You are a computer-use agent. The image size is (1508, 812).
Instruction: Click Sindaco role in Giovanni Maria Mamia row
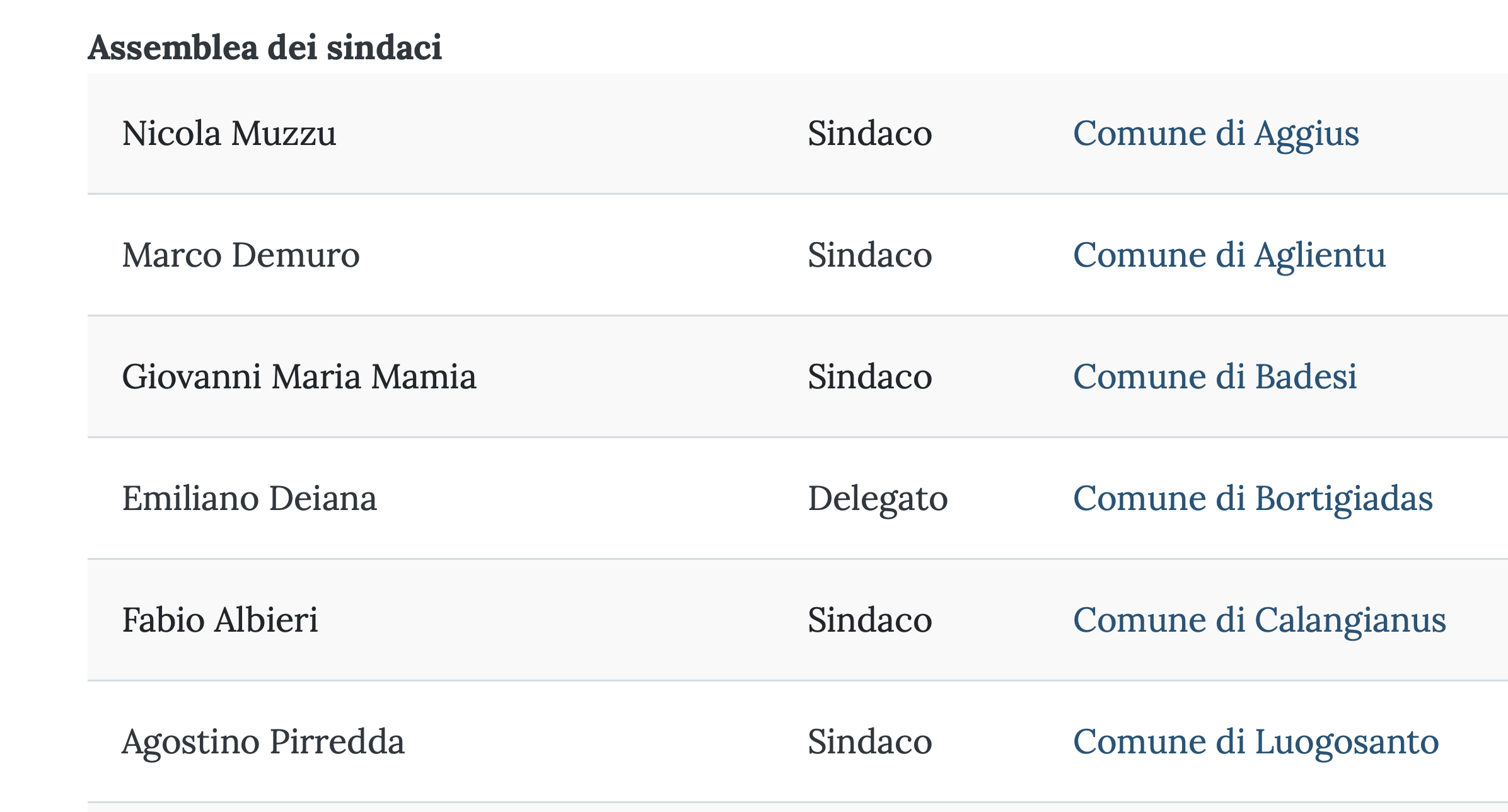coord(870,377)
